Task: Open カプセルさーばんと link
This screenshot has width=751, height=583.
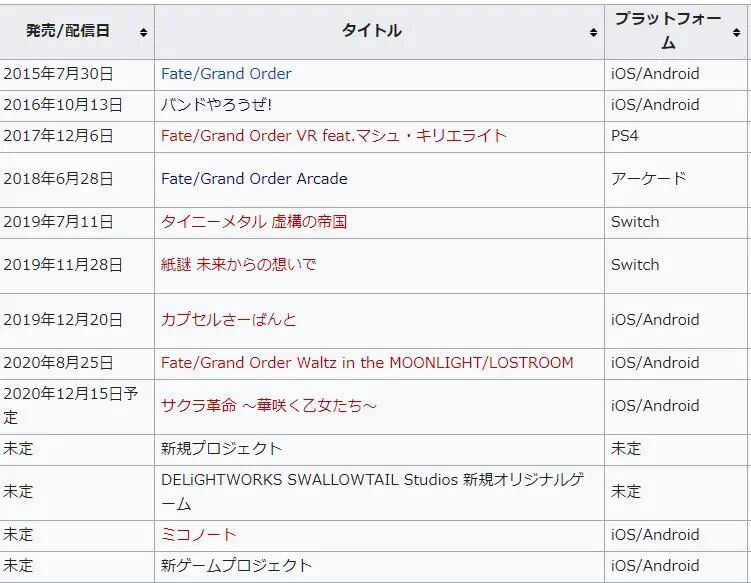Action: [228, 320]
